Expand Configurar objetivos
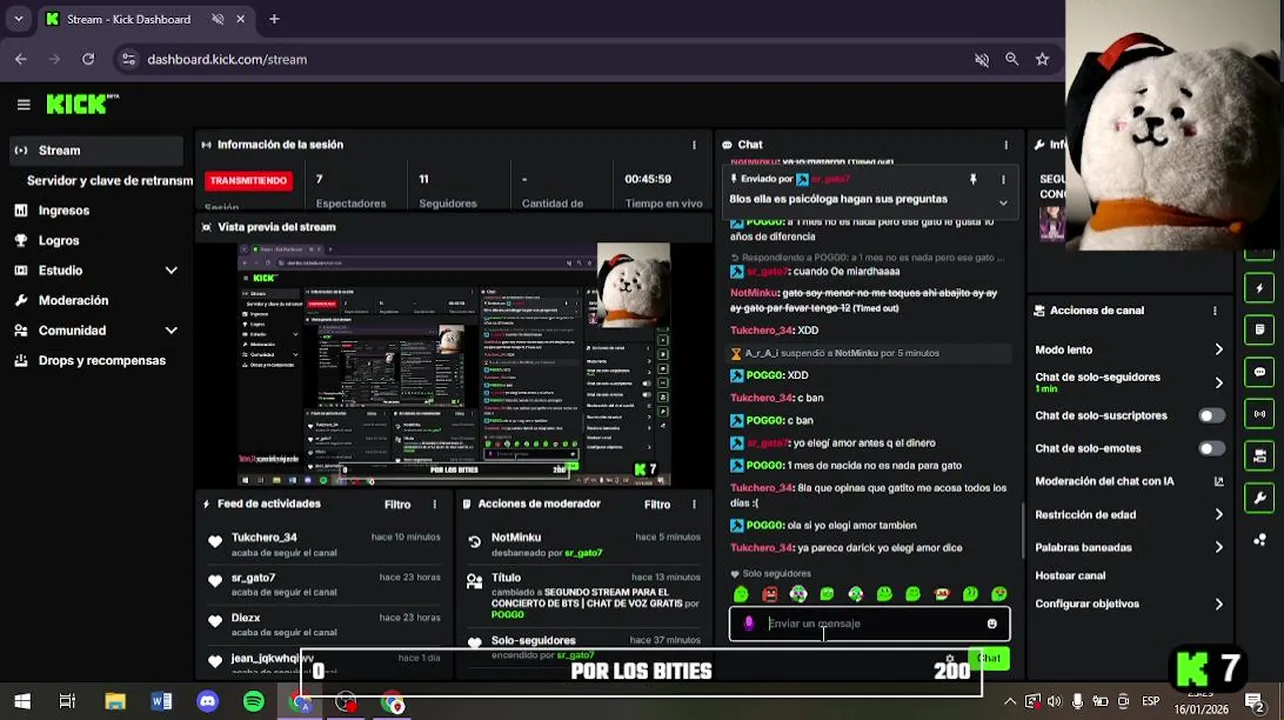The width and height of the screenshot is (1284, 720). (x=1219, y=604)
